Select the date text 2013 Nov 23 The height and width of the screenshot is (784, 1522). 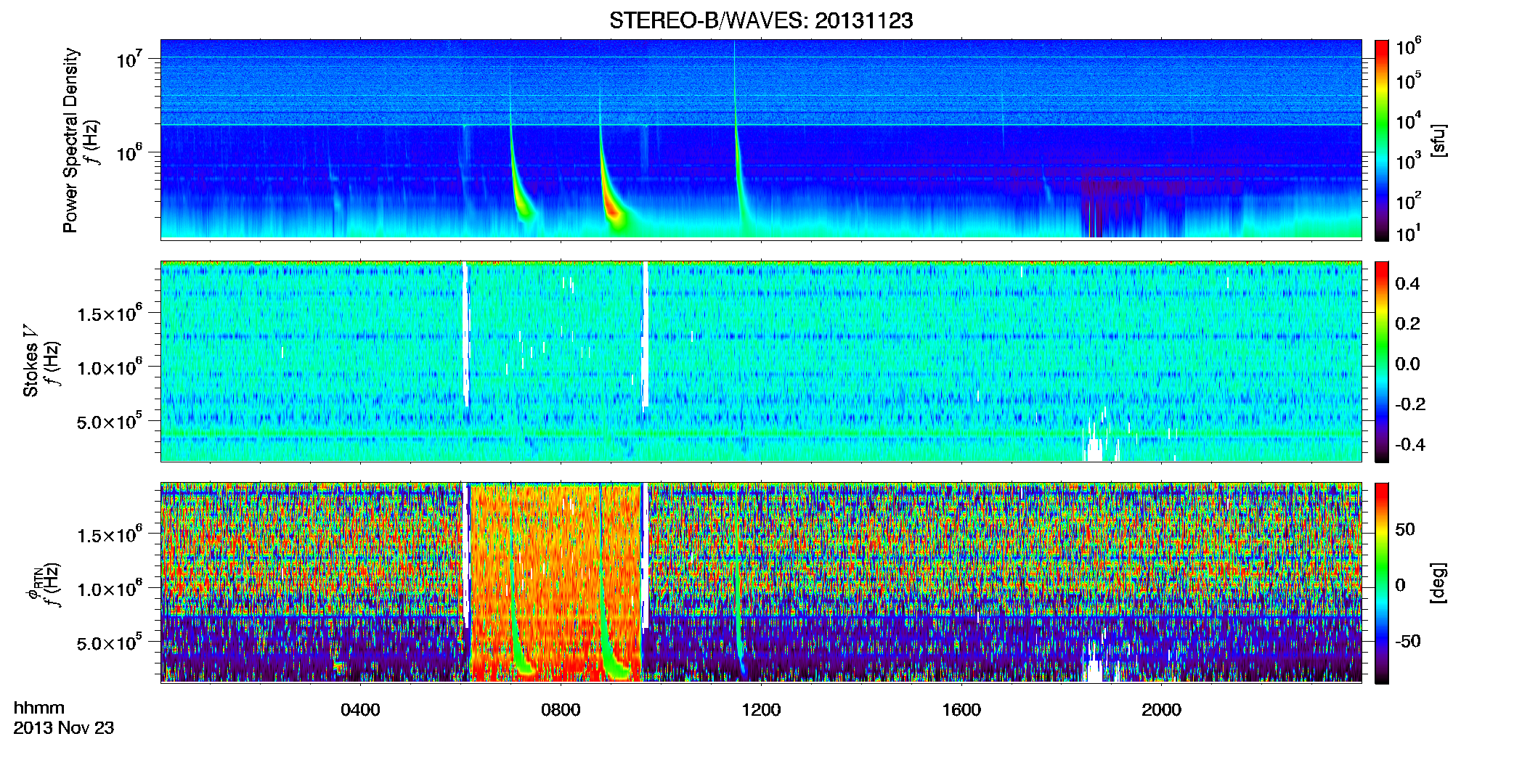pyautogui.click(x=64, y=728)
